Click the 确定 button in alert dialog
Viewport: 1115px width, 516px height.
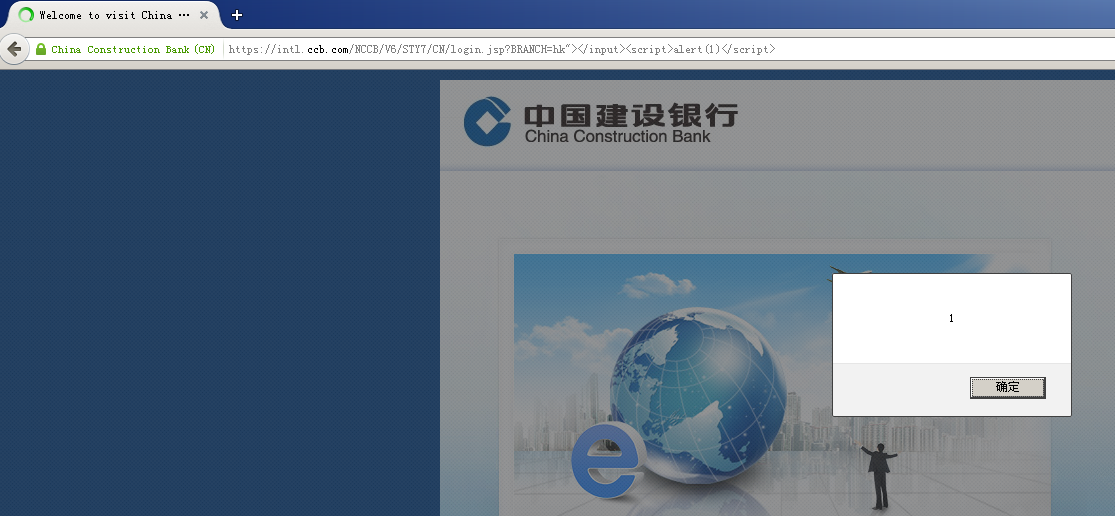coord(1007,387)
